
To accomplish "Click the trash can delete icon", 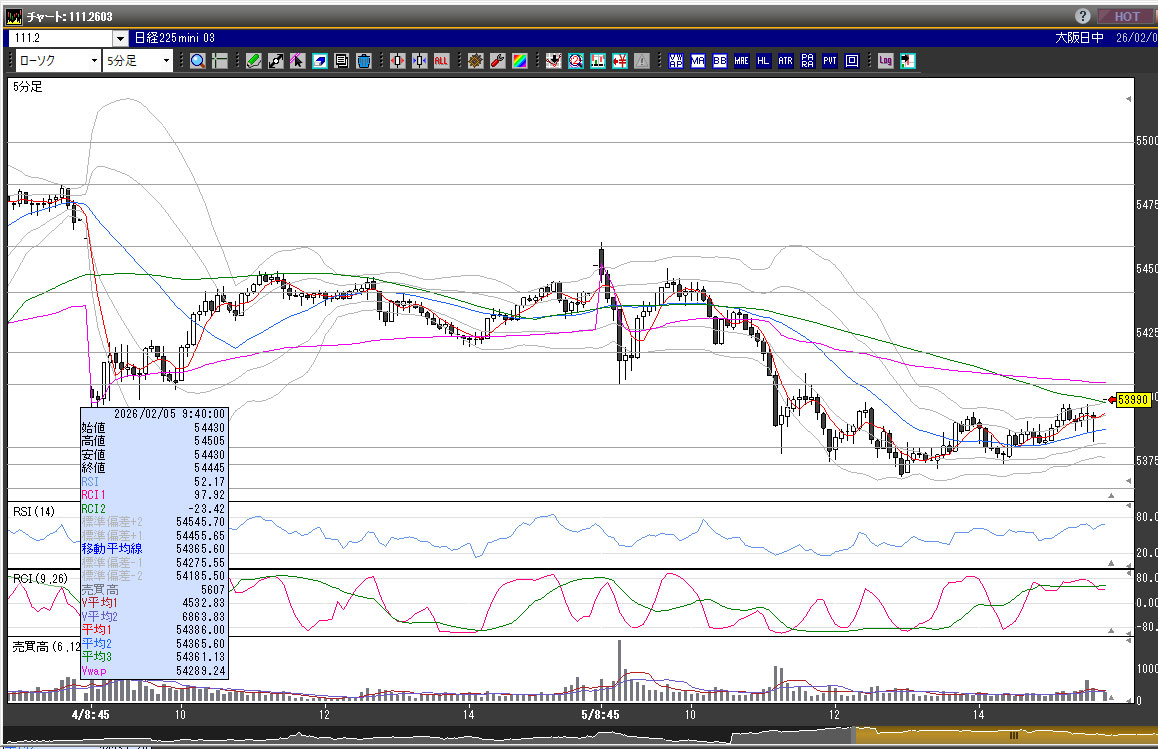I will (x=364, y=61).
